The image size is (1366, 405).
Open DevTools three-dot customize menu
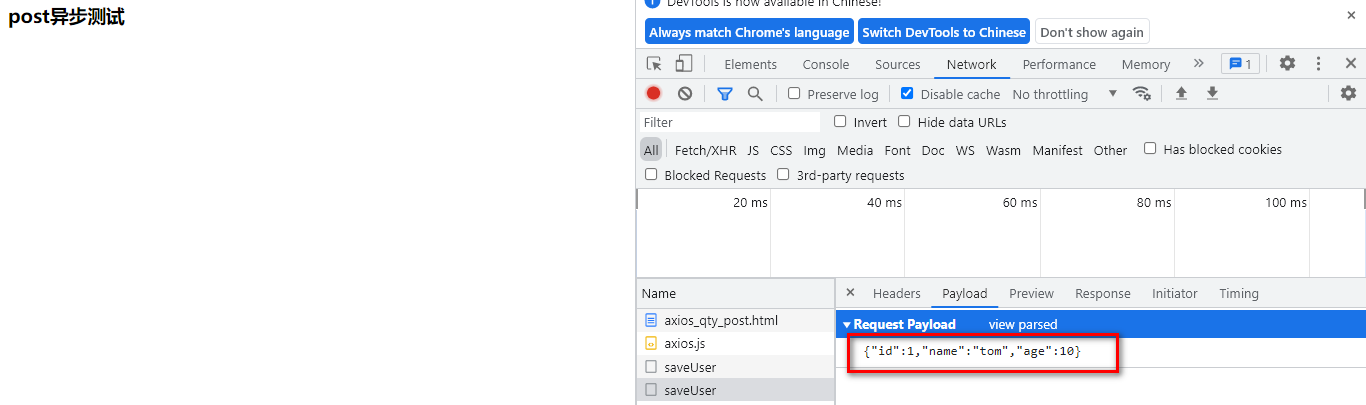click(1319, 63)
